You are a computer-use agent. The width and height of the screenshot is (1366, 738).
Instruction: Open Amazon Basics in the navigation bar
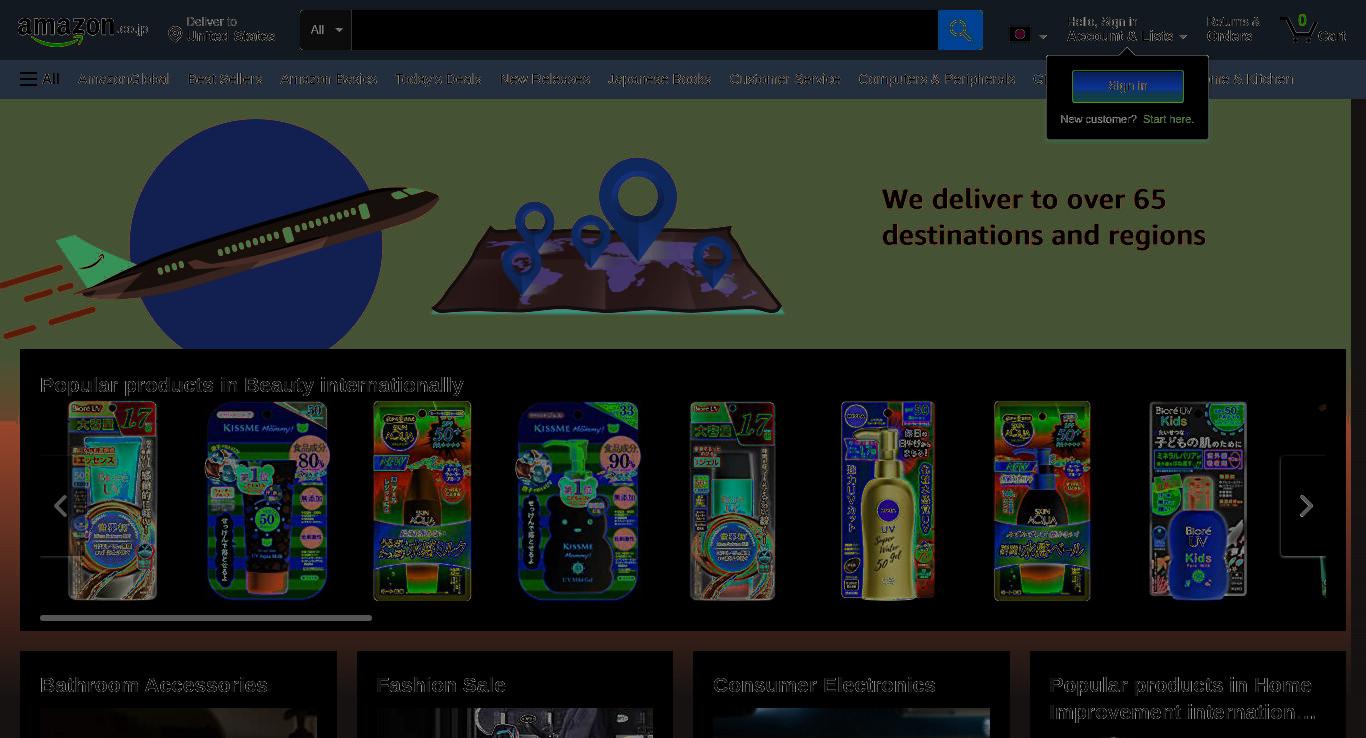click(329, 79)
